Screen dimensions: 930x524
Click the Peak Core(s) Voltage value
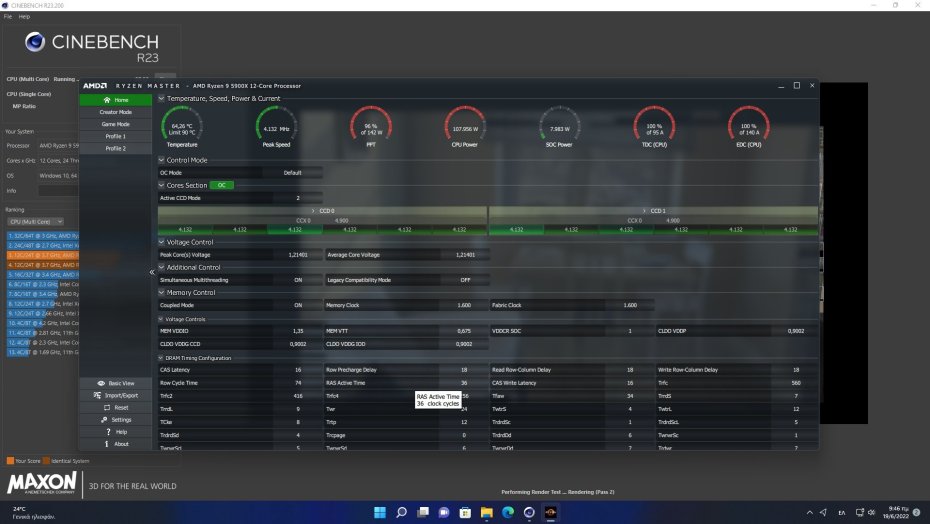pos(298,255)
